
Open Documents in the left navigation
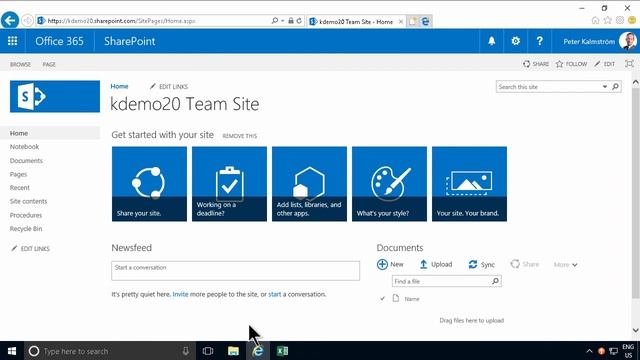[x=26, y=160]
